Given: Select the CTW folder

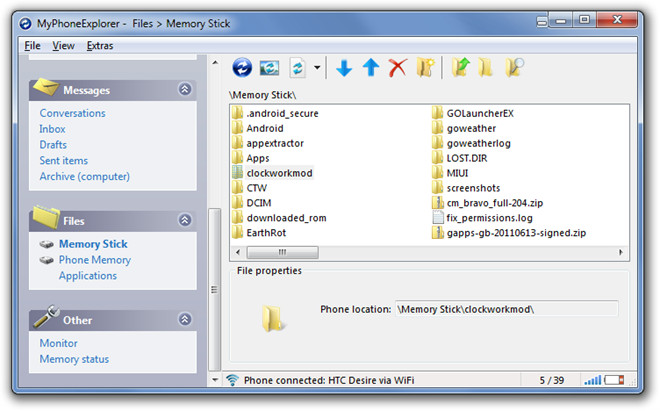Looking at the screenshot, I should pos(249,188).
